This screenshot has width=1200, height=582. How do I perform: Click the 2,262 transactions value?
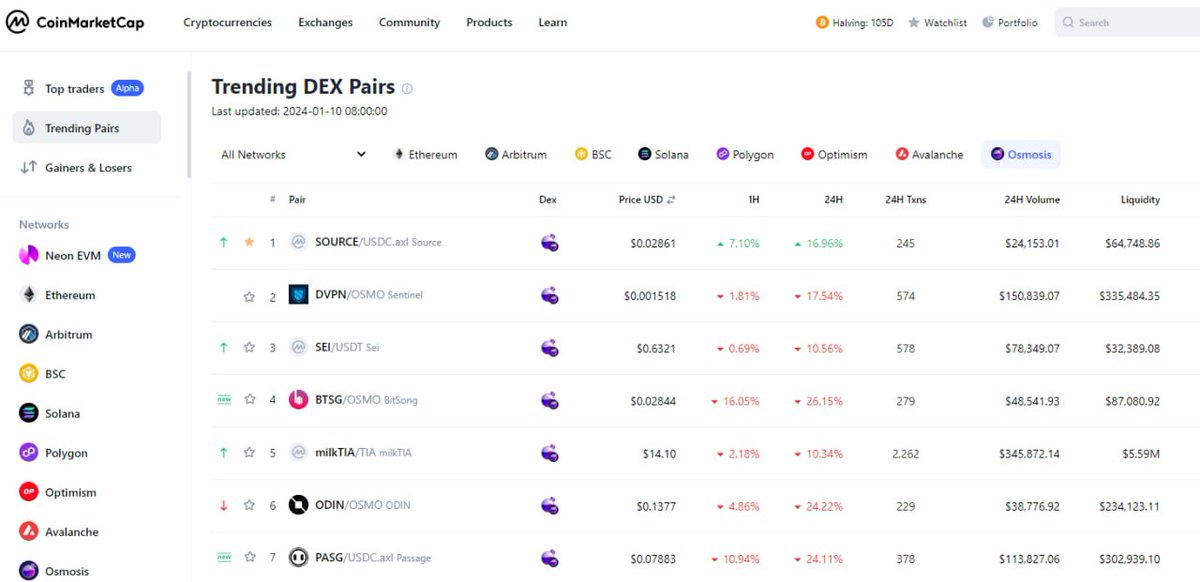906,453
